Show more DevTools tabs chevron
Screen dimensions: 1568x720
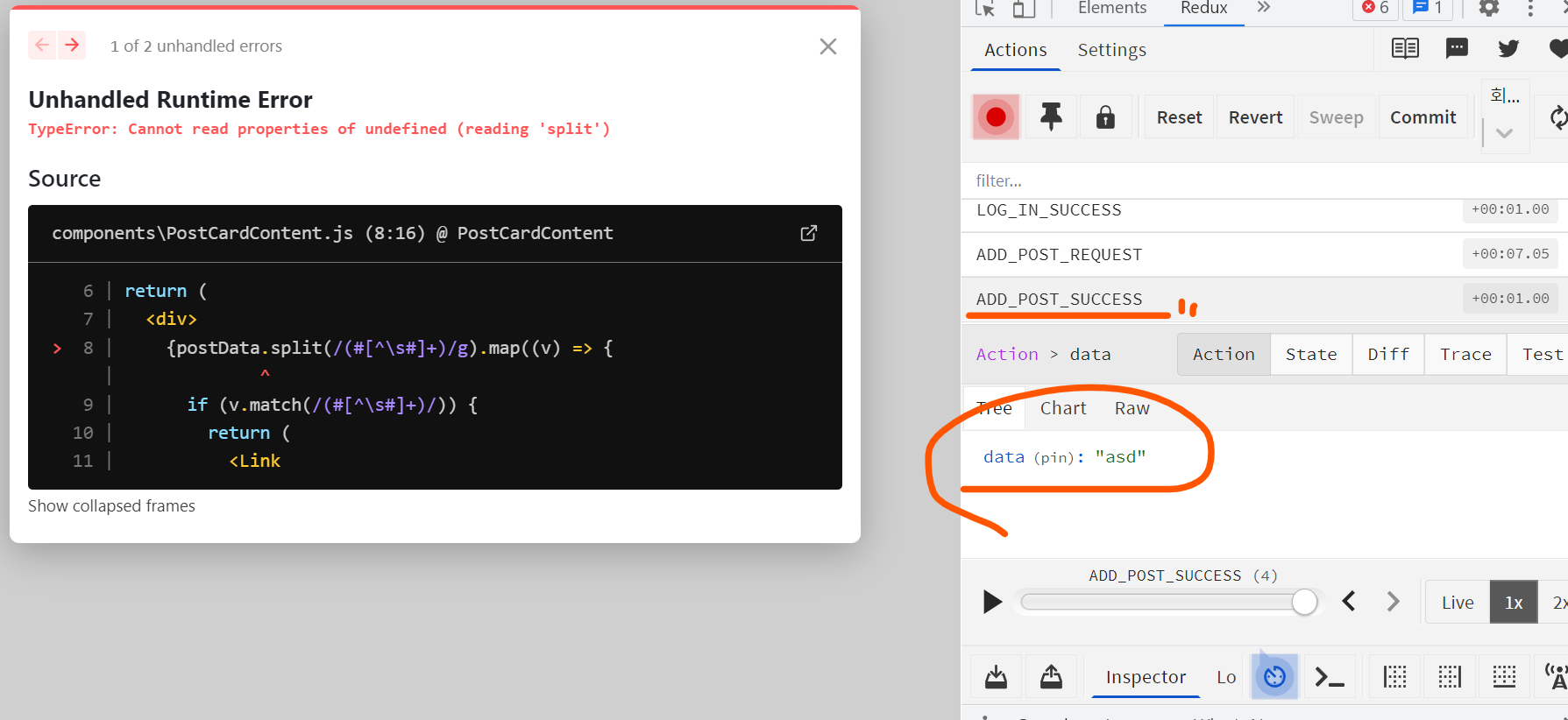1264,8
